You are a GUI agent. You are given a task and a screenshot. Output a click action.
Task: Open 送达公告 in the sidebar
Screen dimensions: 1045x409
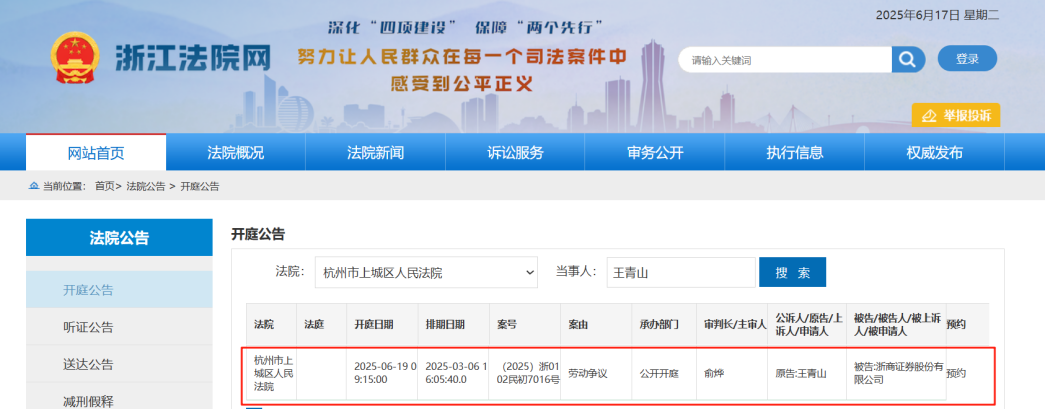click(88, 364)
